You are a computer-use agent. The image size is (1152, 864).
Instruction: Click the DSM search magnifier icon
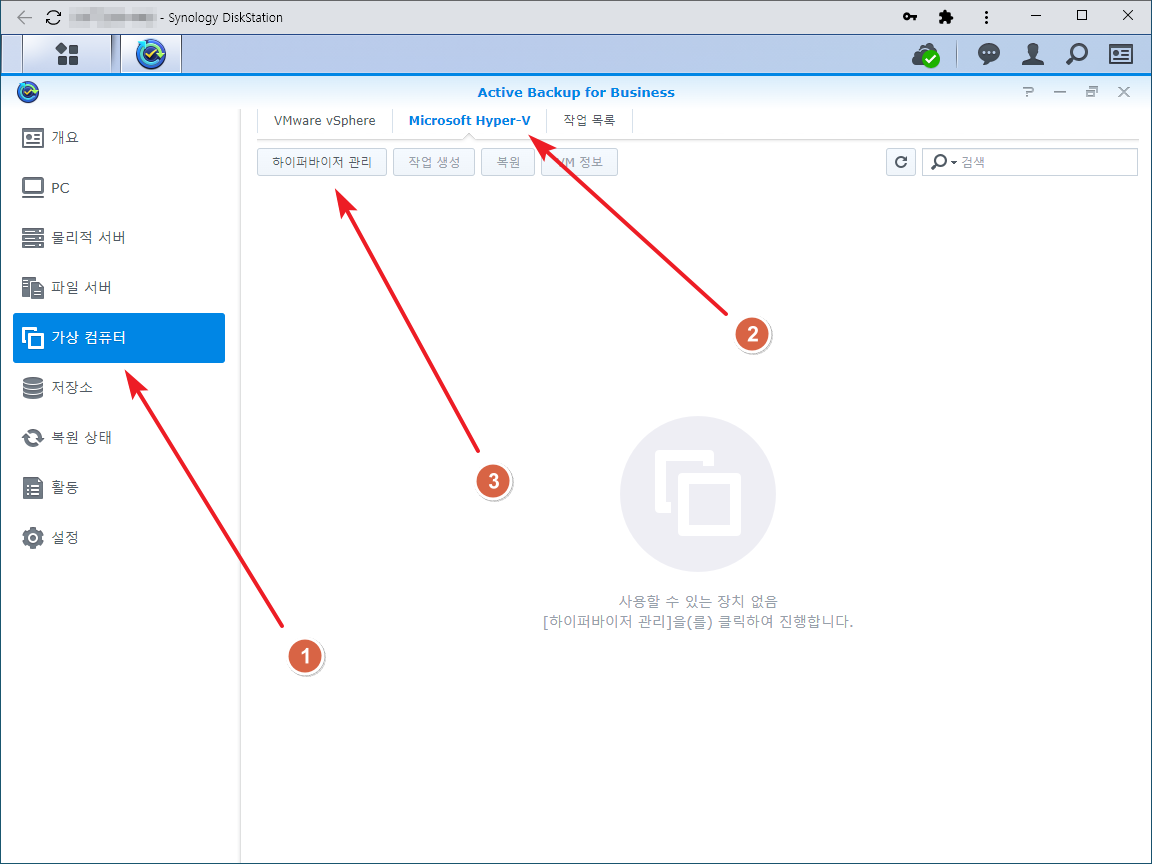click(1077, 54)
